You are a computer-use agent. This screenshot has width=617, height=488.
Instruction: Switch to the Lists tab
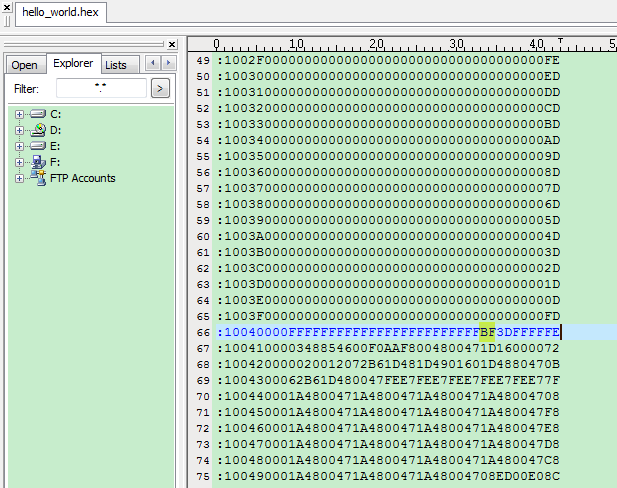coord(116,65)
